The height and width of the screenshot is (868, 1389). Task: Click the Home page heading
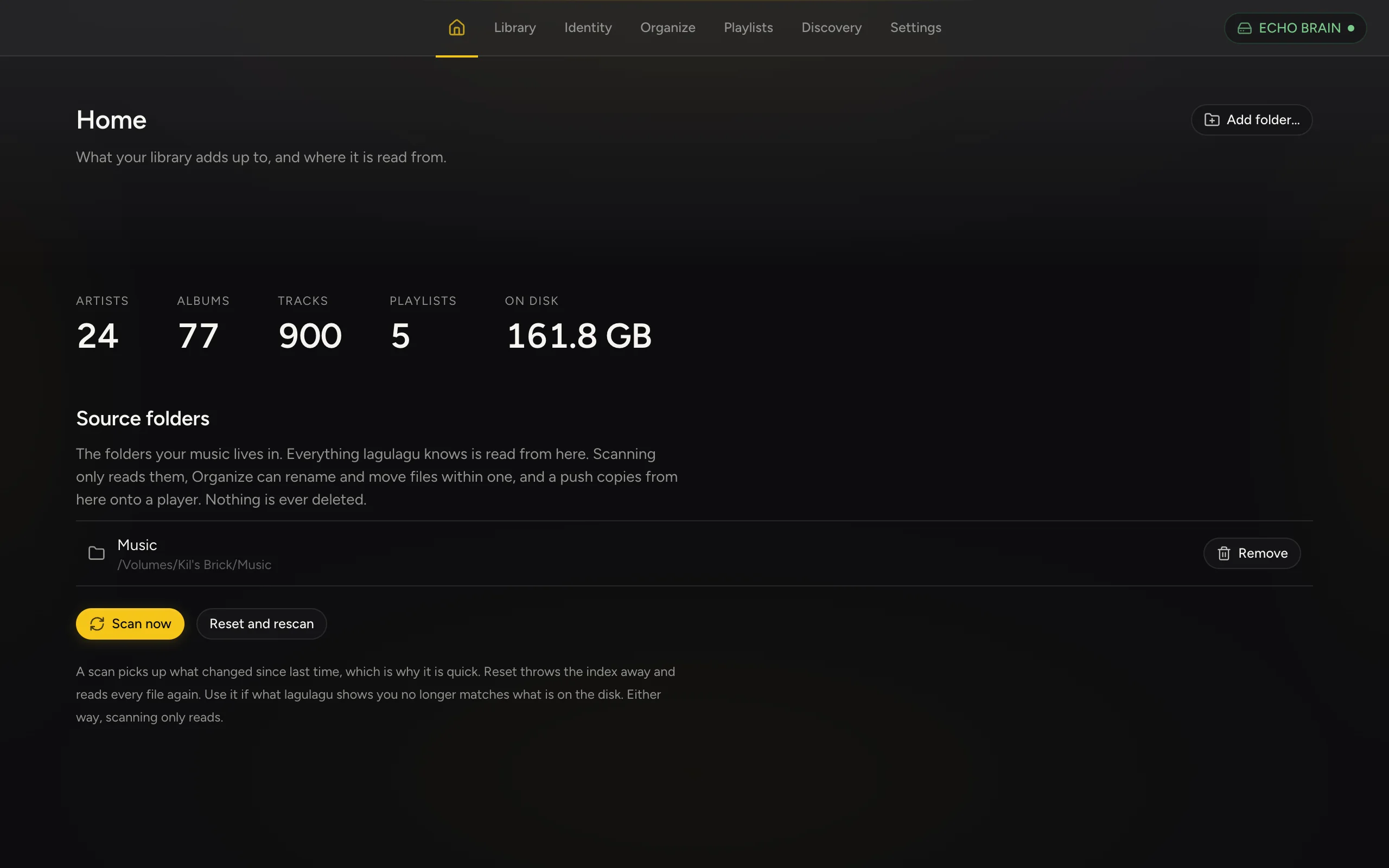click(111, 120)
